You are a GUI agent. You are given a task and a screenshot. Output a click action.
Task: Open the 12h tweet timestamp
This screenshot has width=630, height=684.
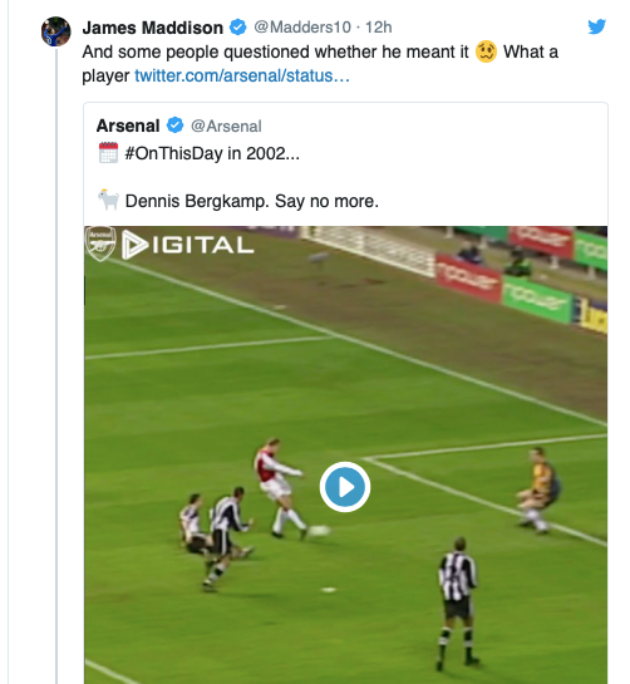tap(379, 27)
